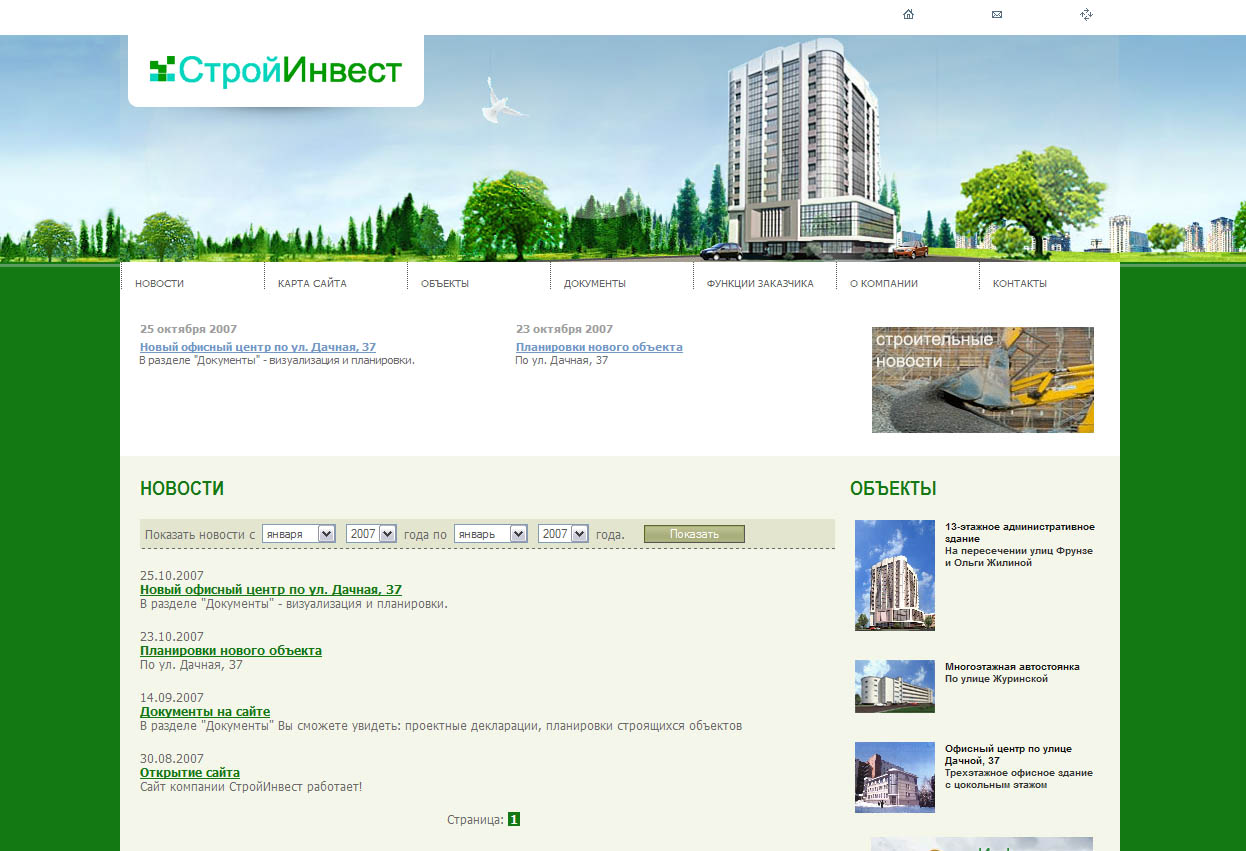Image resolution: width=1246 pixels, height=851 pixels.
Task: Open the Открытие сайта news link
Action: [x=190, y=773]
